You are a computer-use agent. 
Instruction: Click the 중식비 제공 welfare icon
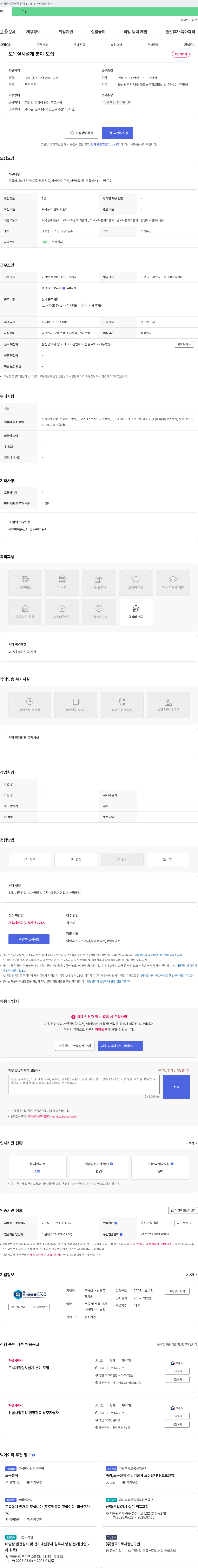(x=136, y=612)
